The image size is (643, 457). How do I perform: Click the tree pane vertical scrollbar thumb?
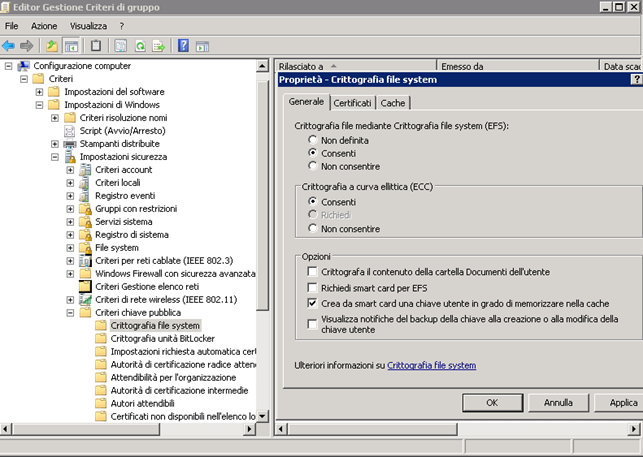[262, 196]
